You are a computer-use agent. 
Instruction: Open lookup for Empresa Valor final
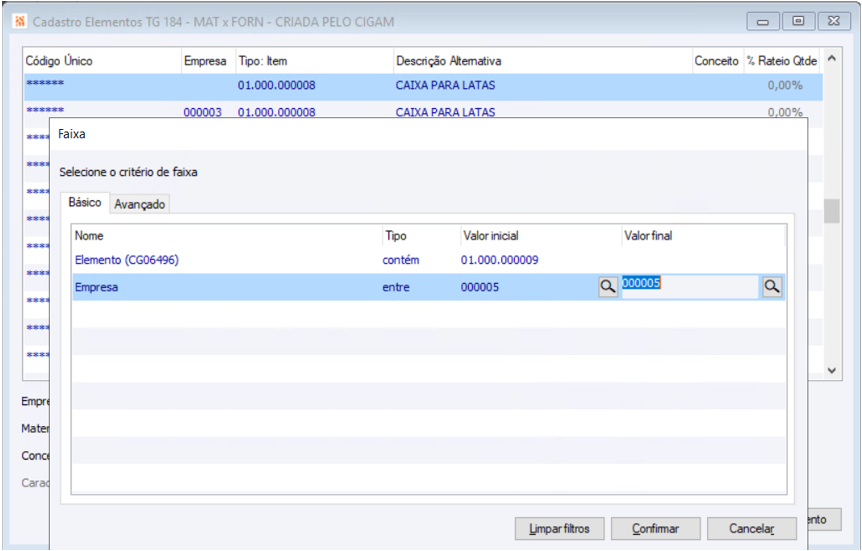(772, 286)
